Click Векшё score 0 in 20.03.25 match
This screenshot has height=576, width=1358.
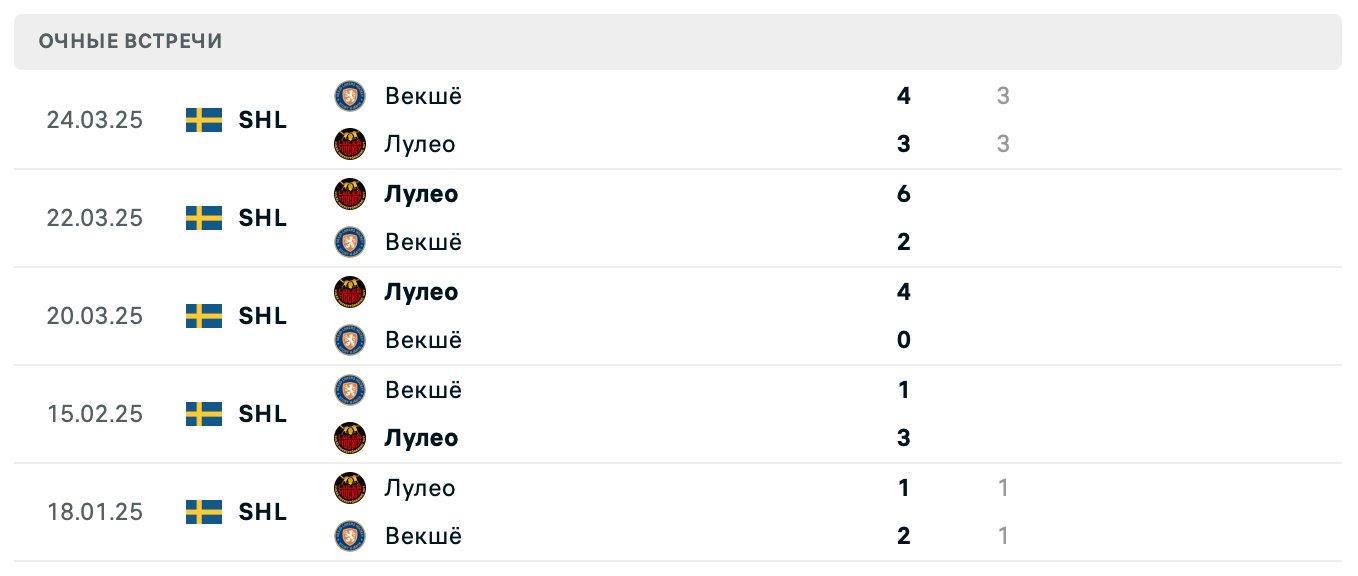[904, 340]
